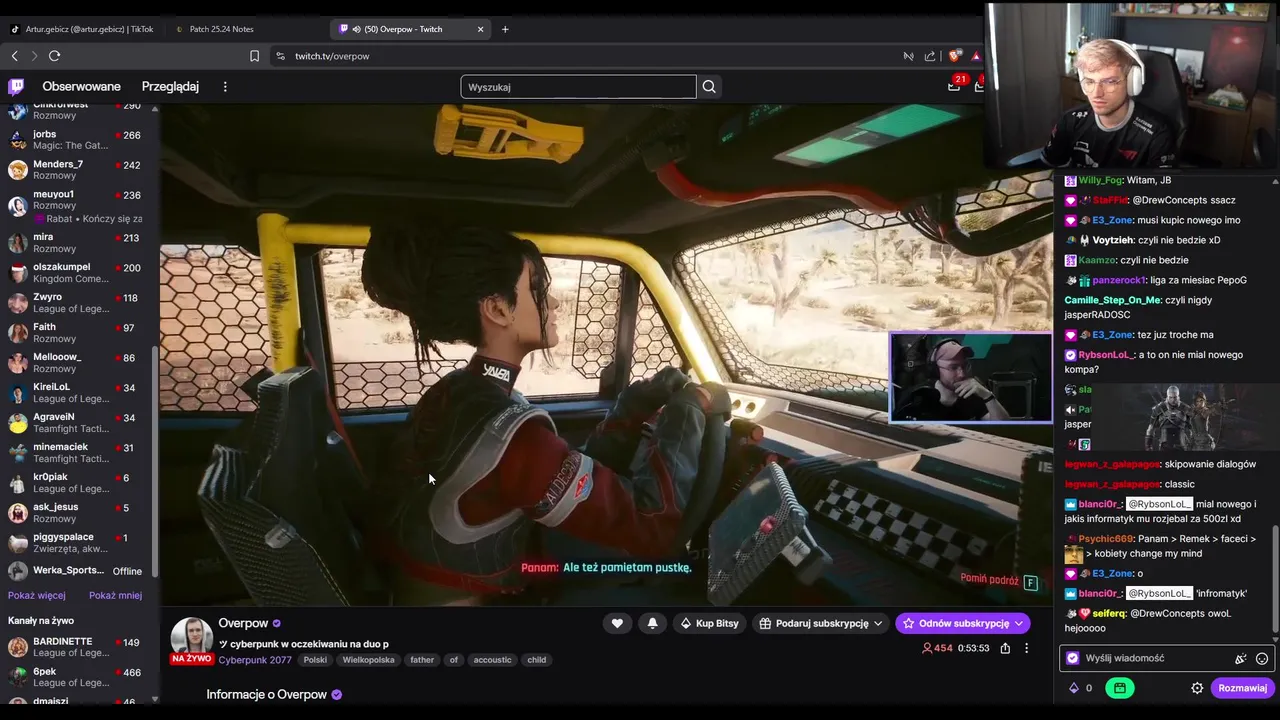
Task: Toggle the notification bell for Overpow
Action: point(652,623)
